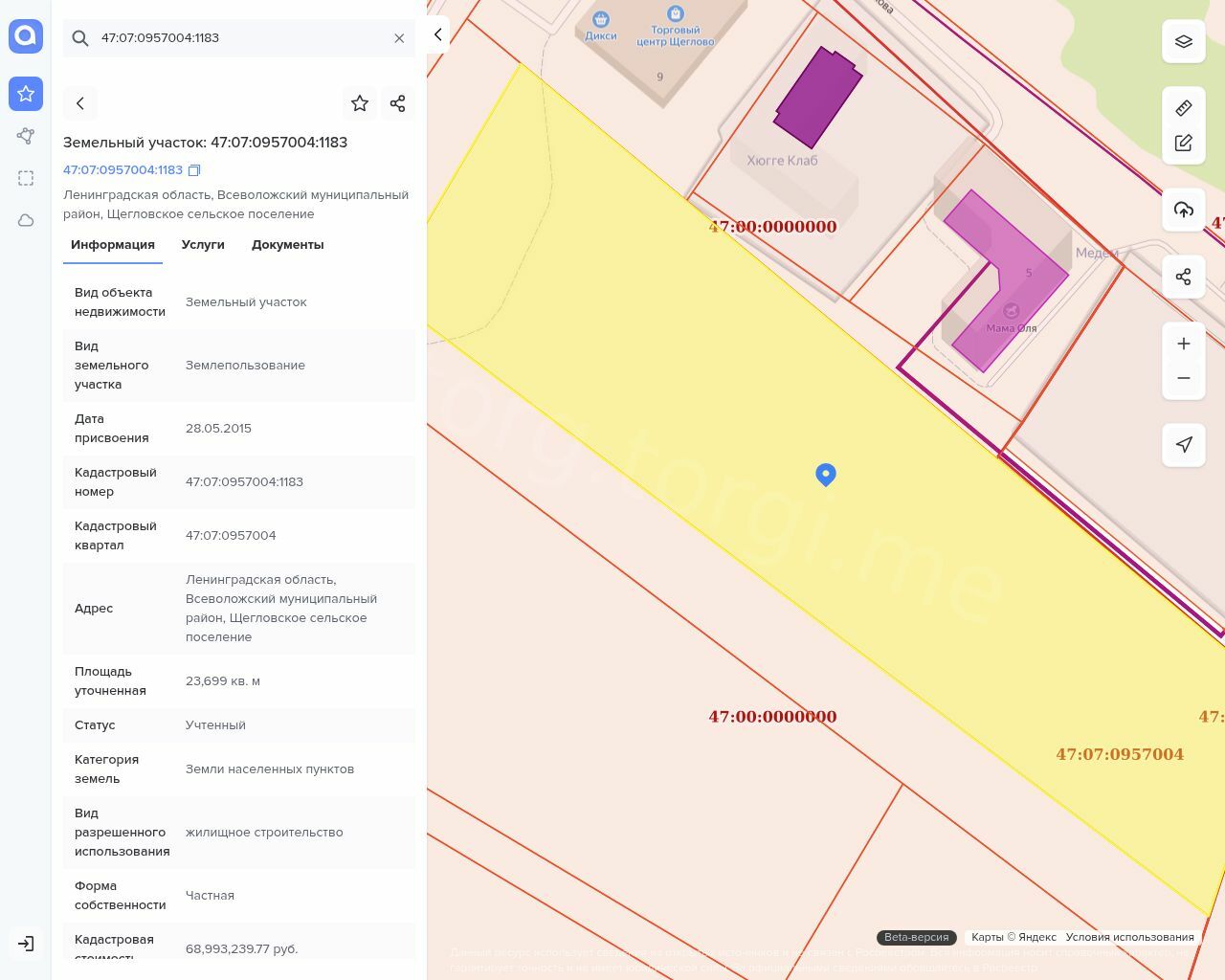Switch to the Документы tab
Screen dimensions: 1225x980
click(x=287, y=245)
